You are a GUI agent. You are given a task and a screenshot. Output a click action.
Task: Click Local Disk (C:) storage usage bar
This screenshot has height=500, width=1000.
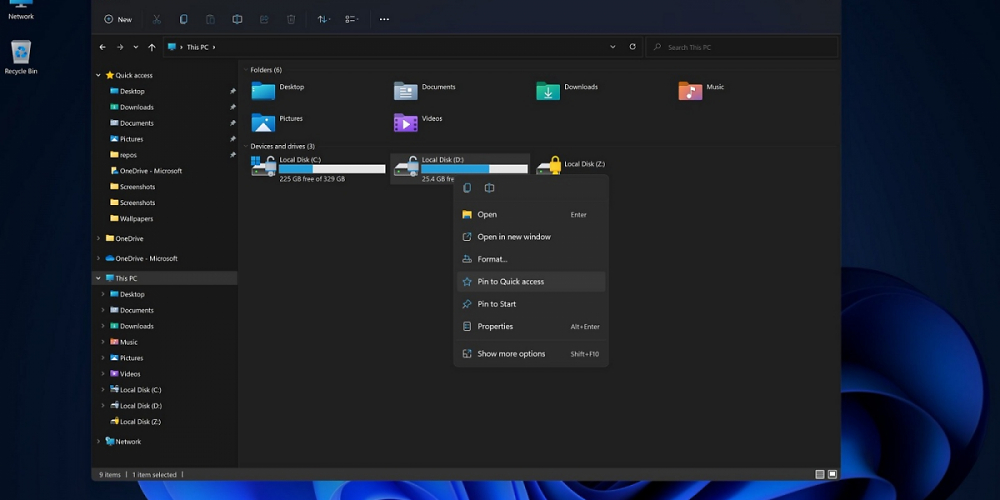pos(332,169)
